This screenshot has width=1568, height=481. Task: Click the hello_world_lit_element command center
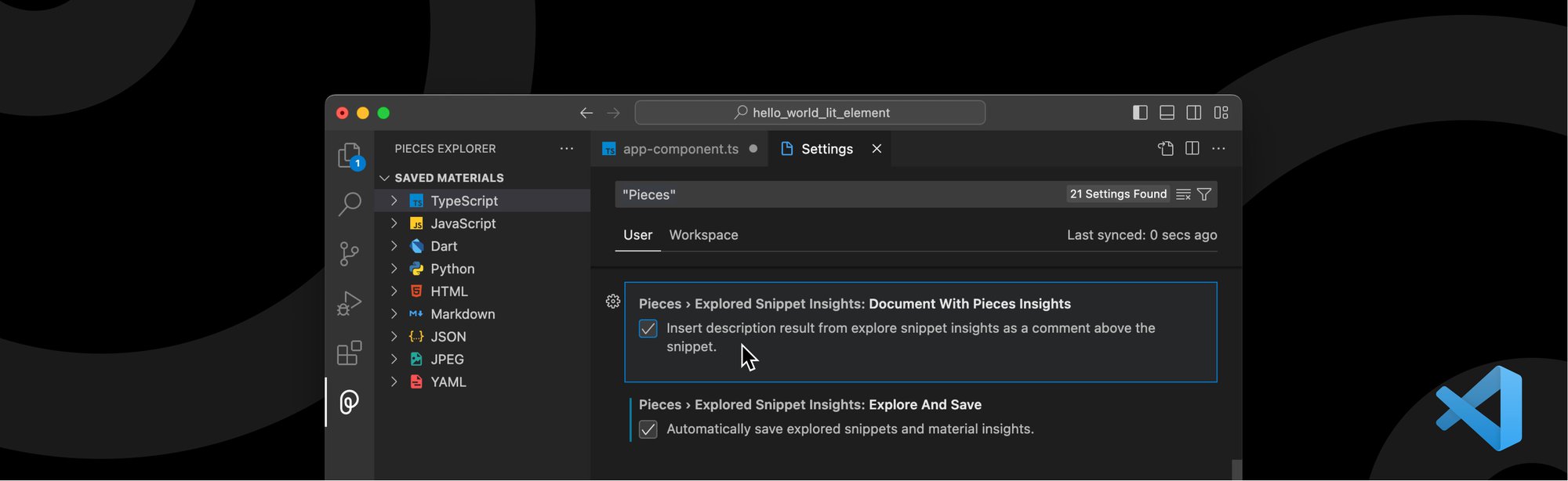(810, 113)
